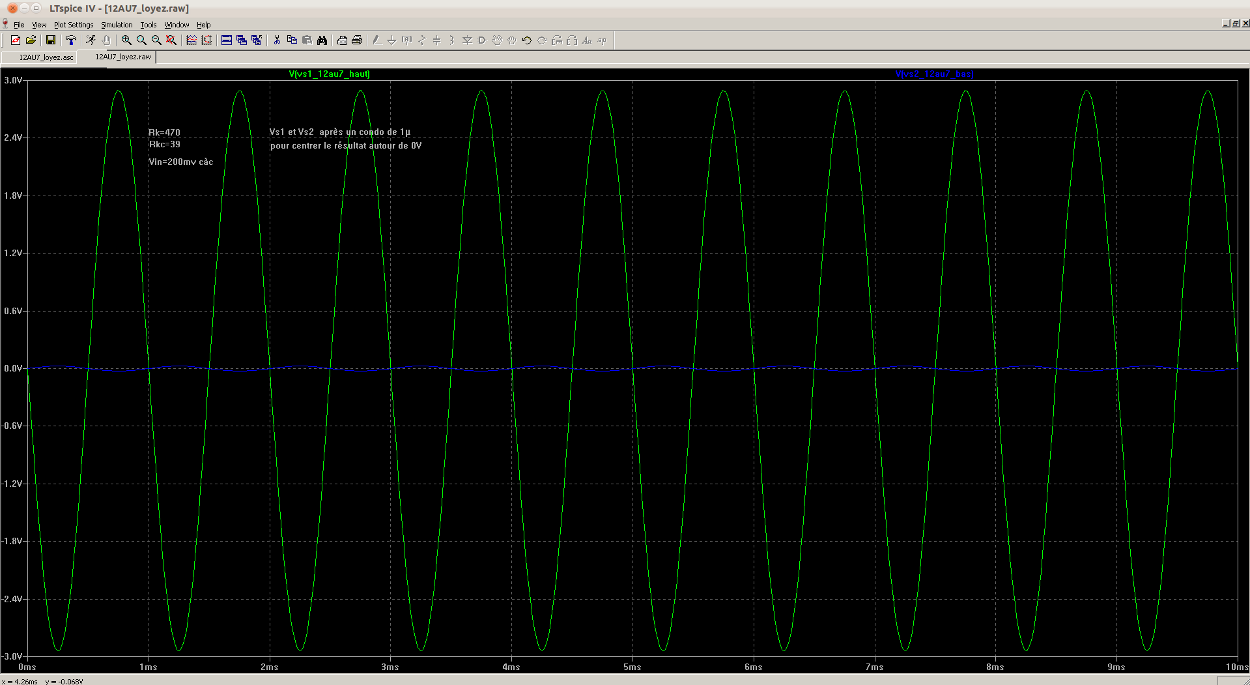The height and width of the screenshot is (685, 1250).
Task: Select the SPICE directive '.op' tool
Action: (603, 40)
